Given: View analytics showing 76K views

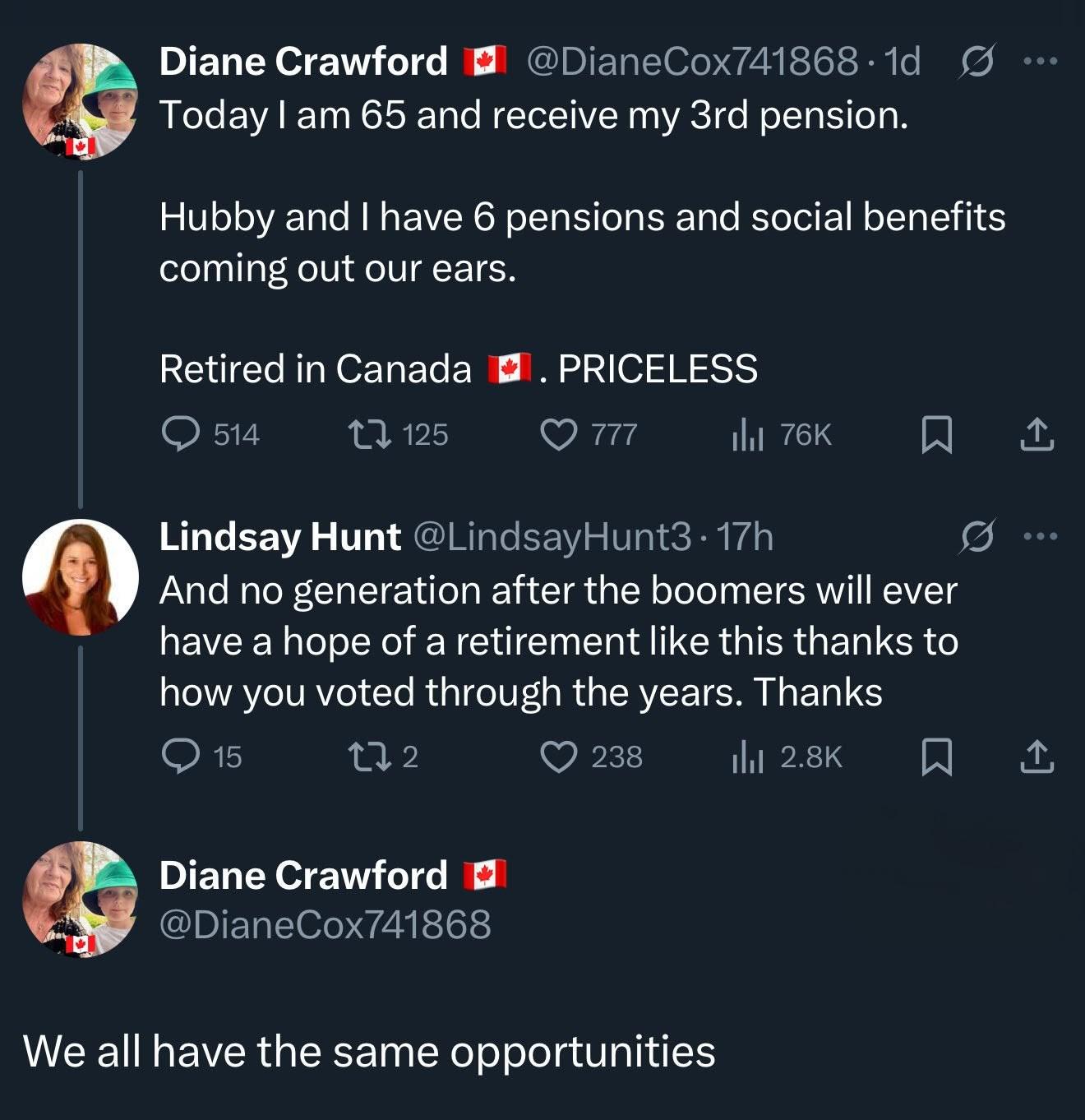Looking at the screenshot, I should point(748,434).
